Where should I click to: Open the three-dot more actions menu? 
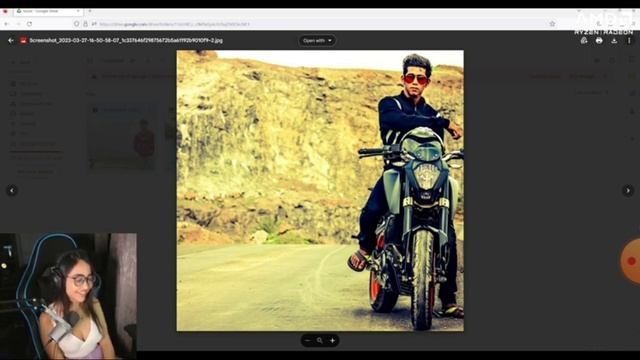tap(629, 40)
